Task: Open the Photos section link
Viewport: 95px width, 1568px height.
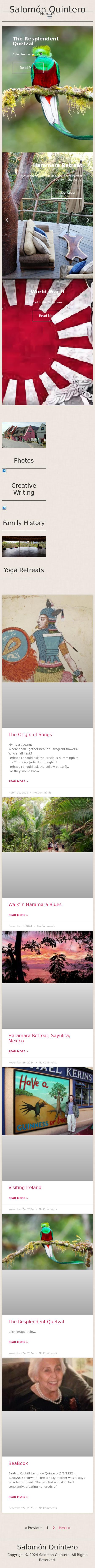Action: pyautogui.click(x=24, y=461)
